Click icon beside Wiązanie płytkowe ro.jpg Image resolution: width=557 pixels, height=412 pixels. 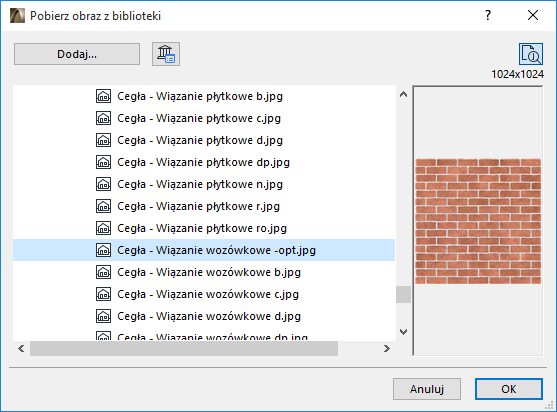[103, 228]
